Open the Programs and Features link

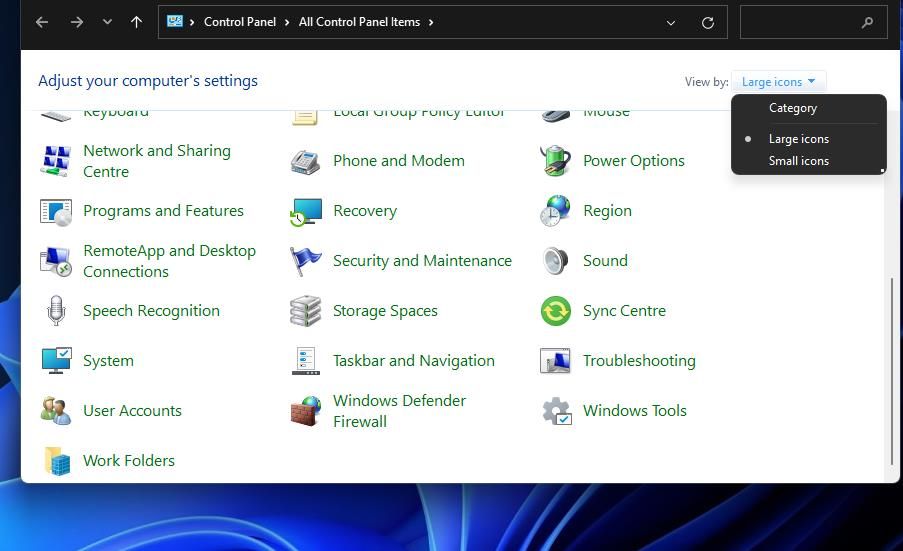[163, 211]
